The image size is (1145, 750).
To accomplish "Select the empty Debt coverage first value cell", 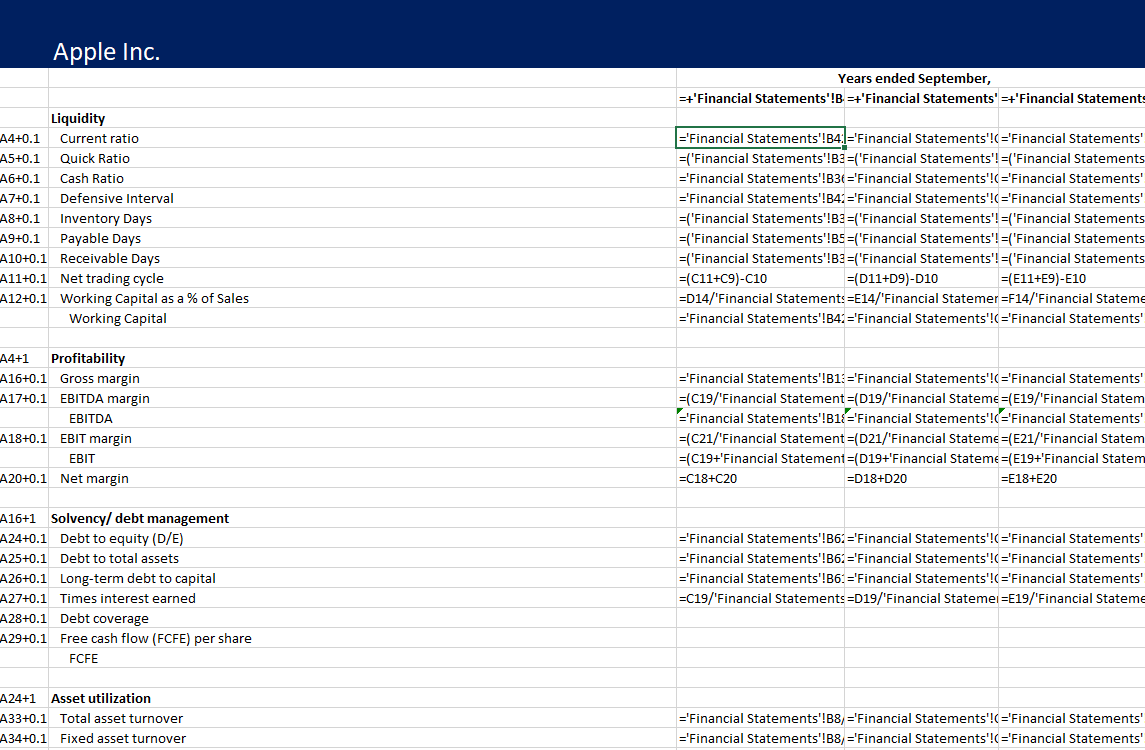I will (760, 619).
